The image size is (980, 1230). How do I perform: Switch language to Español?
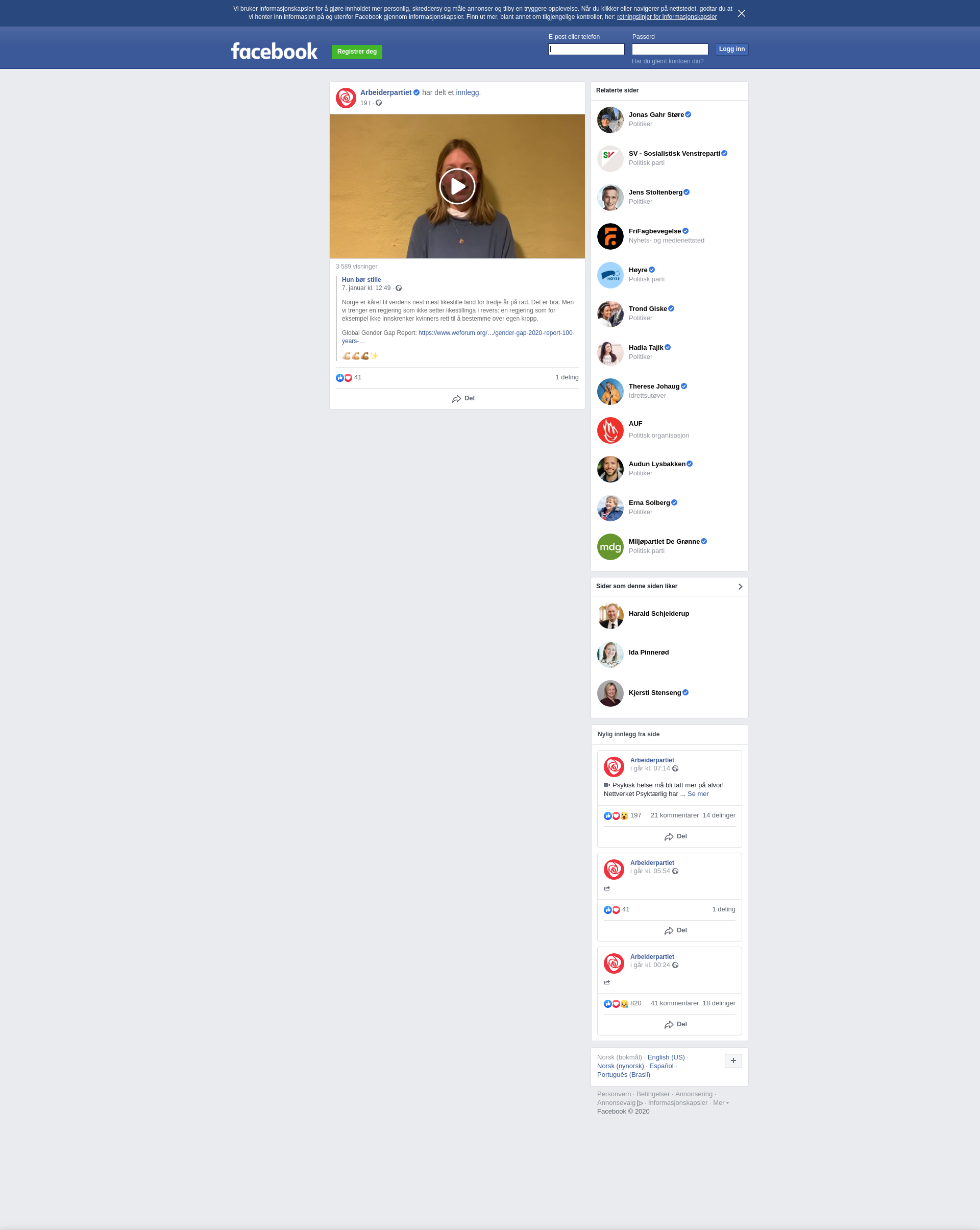661,1066
